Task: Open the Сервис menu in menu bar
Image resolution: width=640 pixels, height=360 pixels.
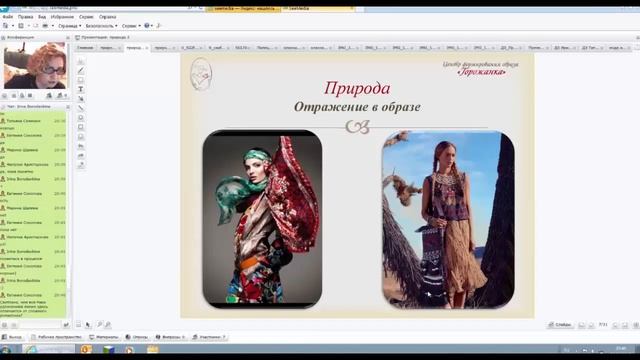Action: (x=86, y=17)
